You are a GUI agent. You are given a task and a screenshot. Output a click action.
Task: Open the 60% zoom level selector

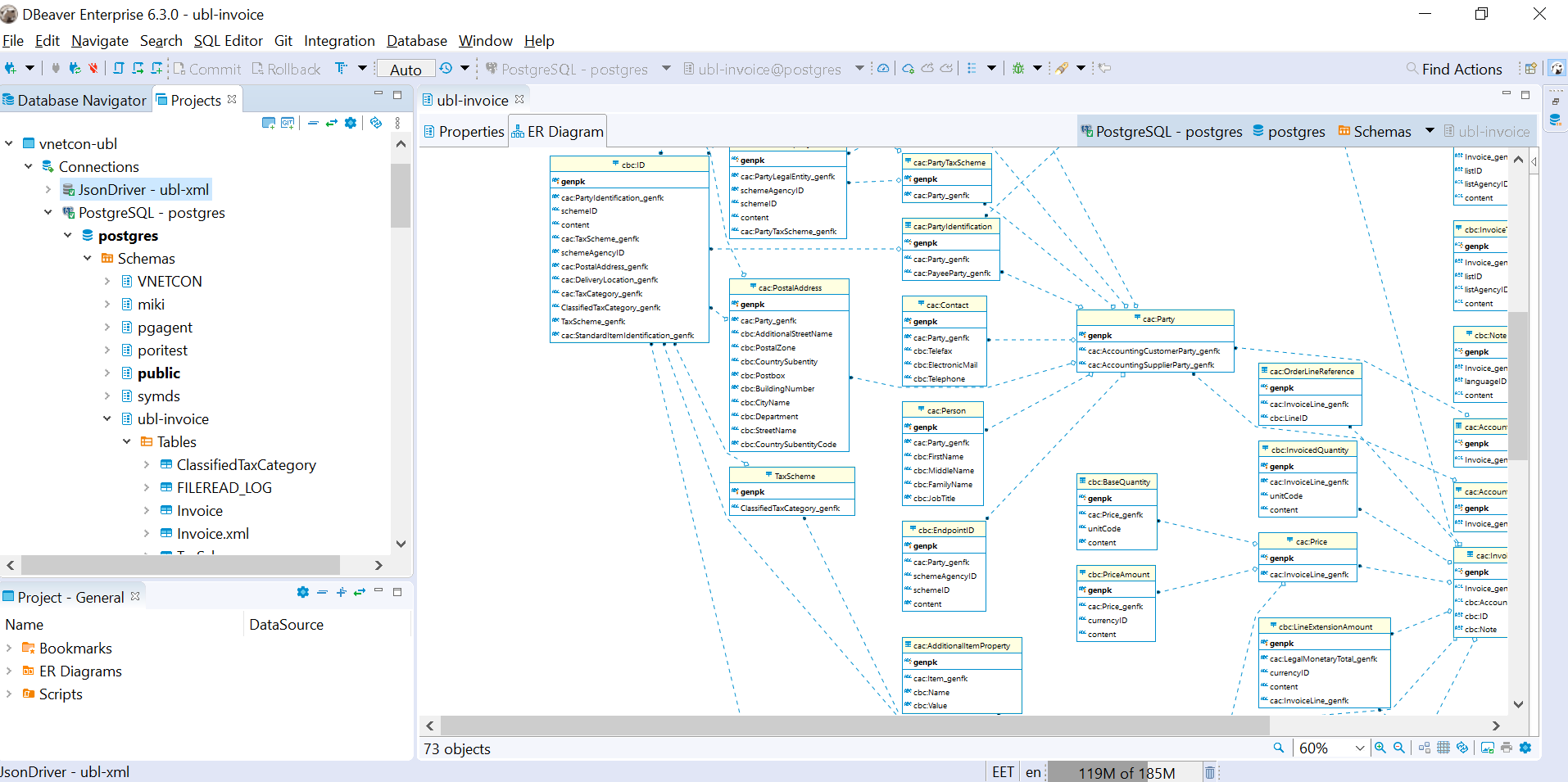(x=1360, y=748)
